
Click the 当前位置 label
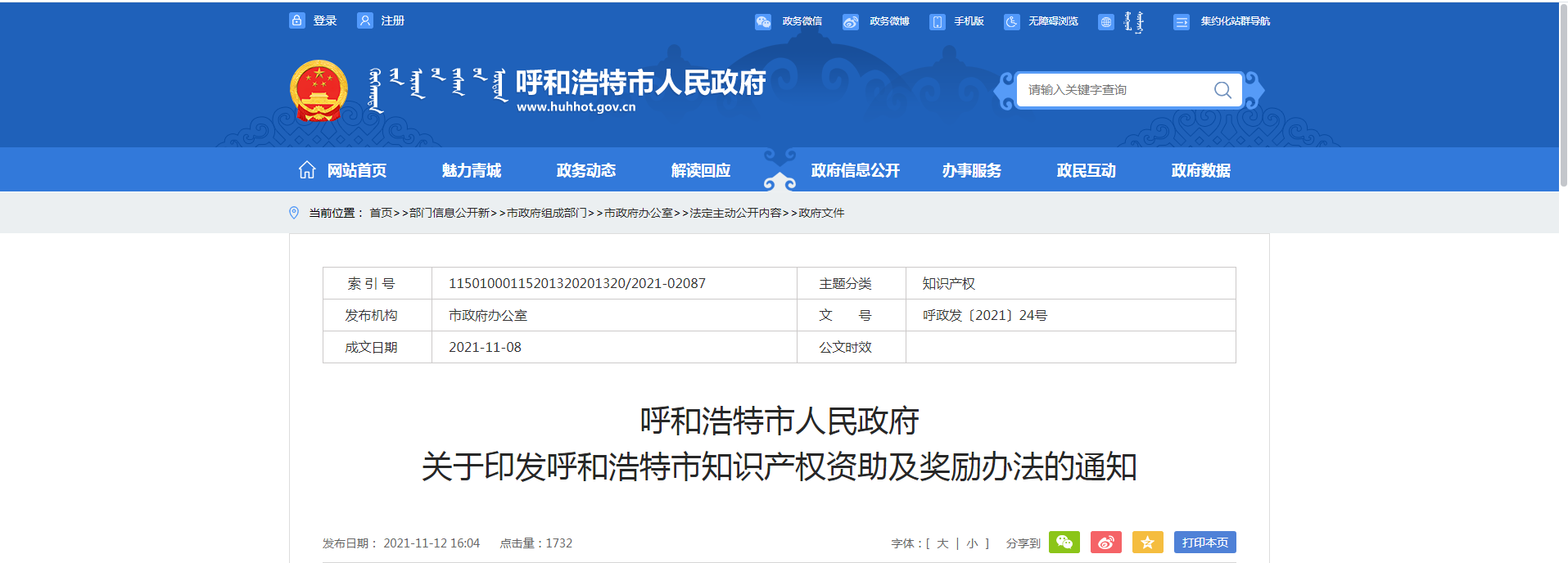[336, 213]
